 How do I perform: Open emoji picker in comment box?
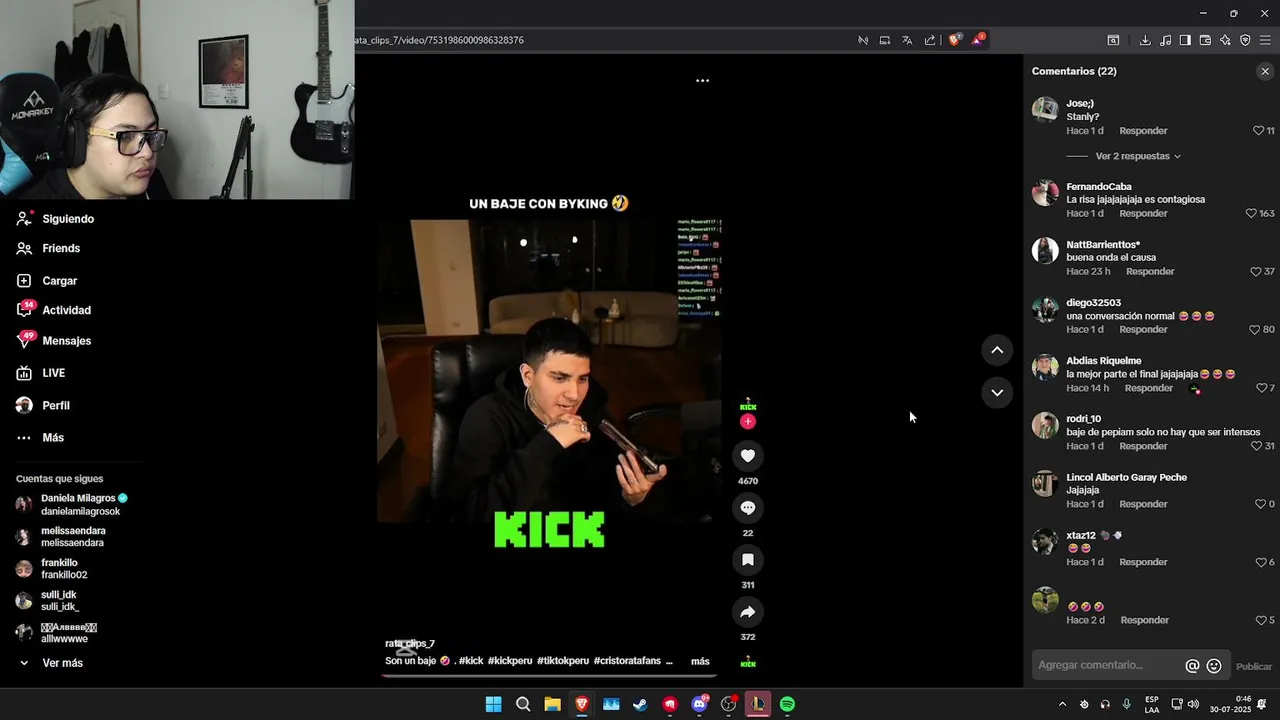pyautogui.click(x=1214, y=666)
